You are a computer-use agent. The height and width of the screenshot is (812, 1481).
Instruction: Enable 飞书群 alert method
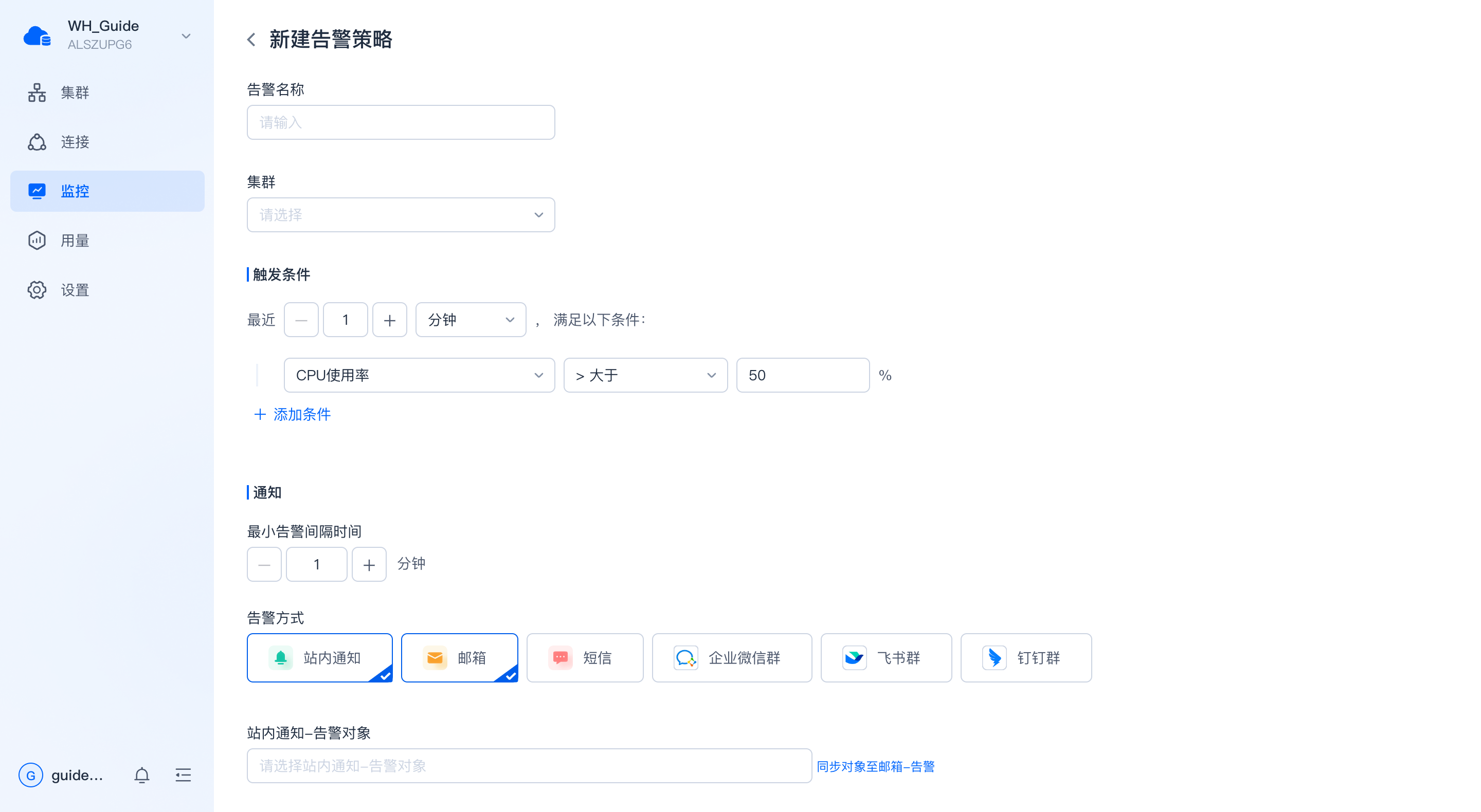click(x=886, y=657)
